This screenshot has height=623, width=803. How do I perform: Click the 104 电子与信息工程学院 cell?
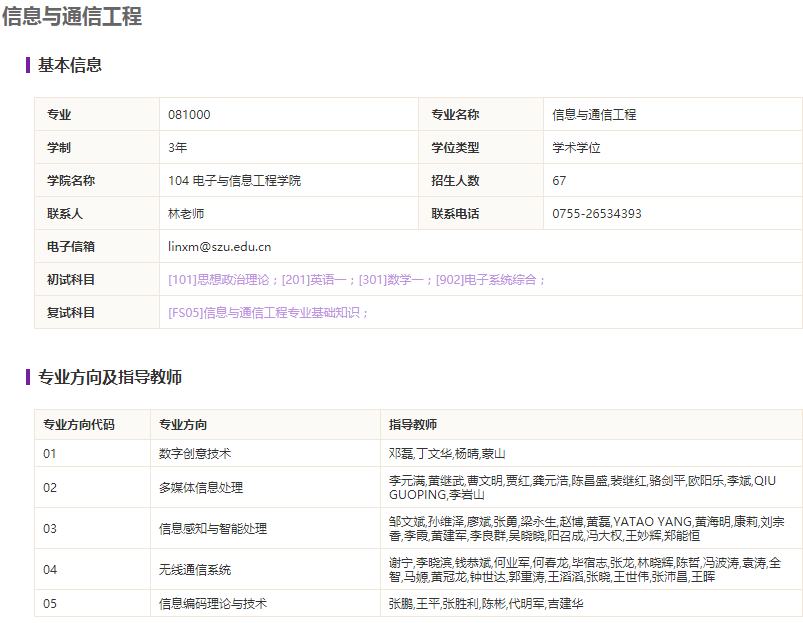coord(289,181)
